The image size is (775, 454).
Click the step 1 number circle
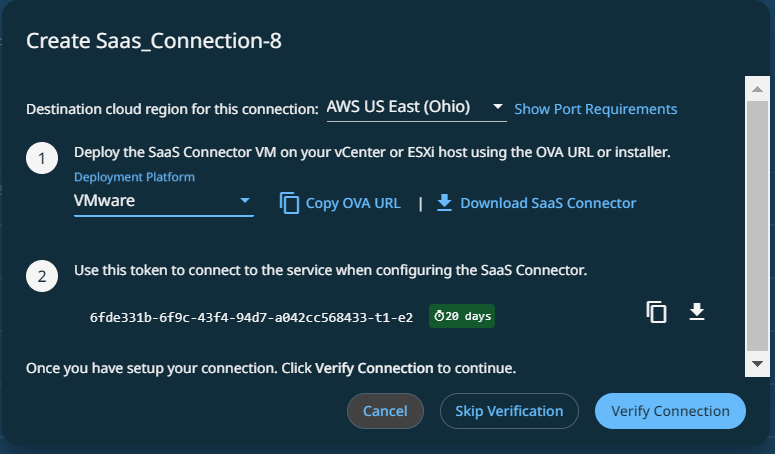coord(41,160)
